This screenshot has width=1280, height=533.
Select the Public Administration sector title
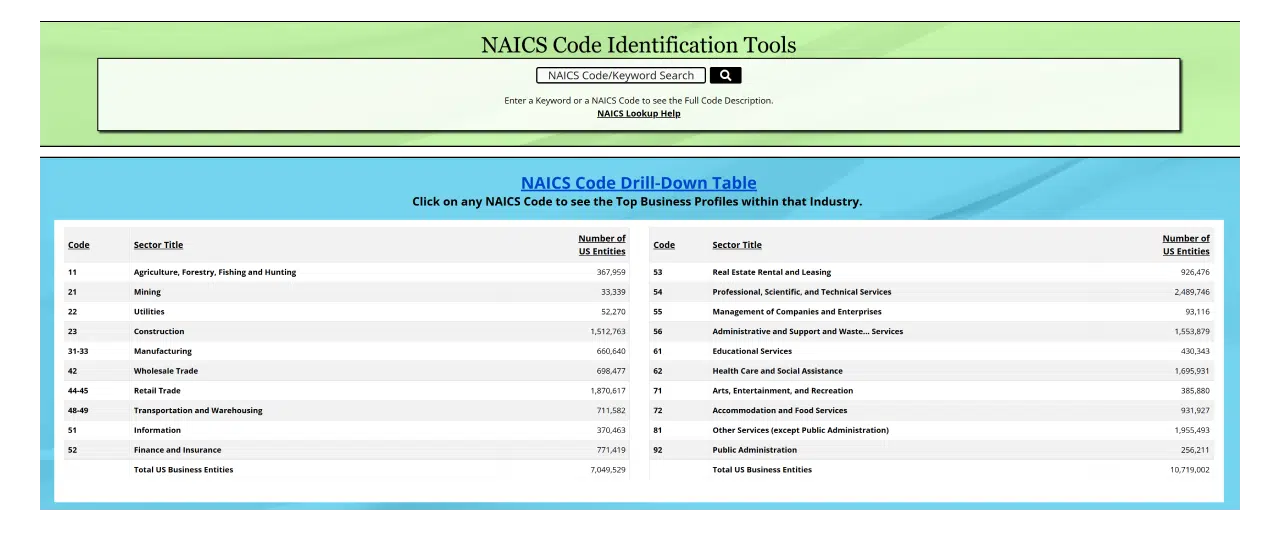coord(755,450)
